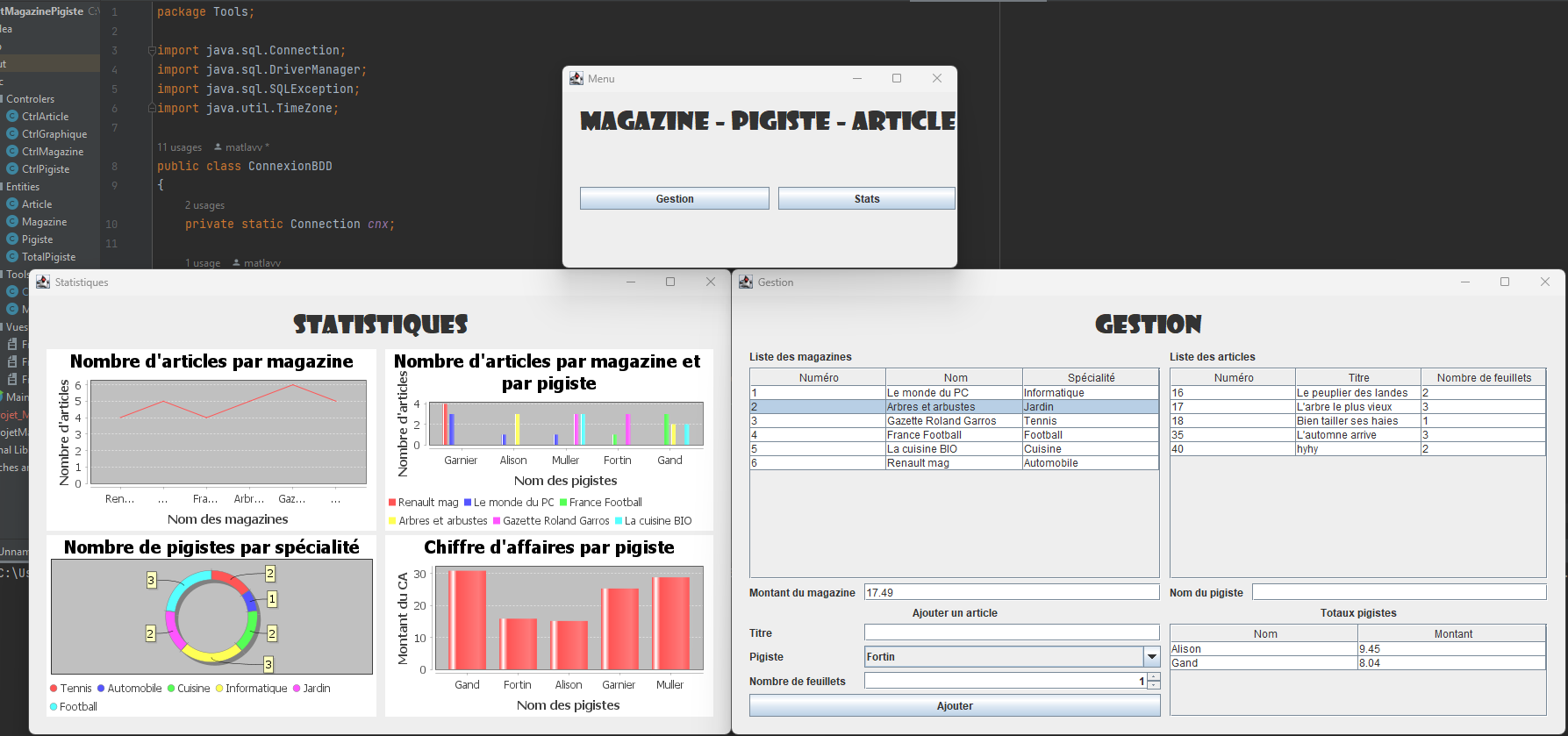1568x736 pixels.
Task: Click the CtrlGraphique class icon
Action: tap(12, 134)
